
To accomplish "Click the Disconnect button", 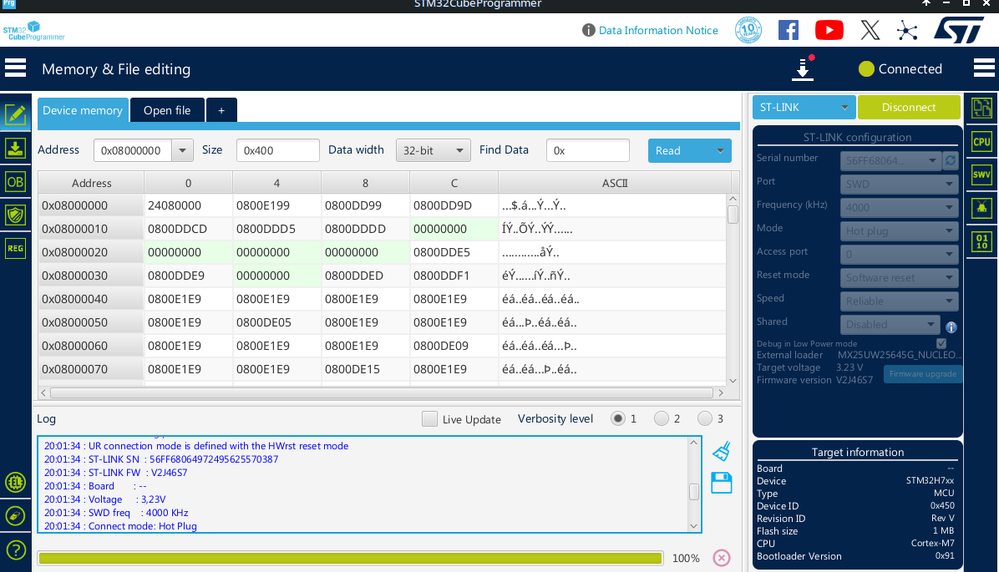I will pos(909,107).
